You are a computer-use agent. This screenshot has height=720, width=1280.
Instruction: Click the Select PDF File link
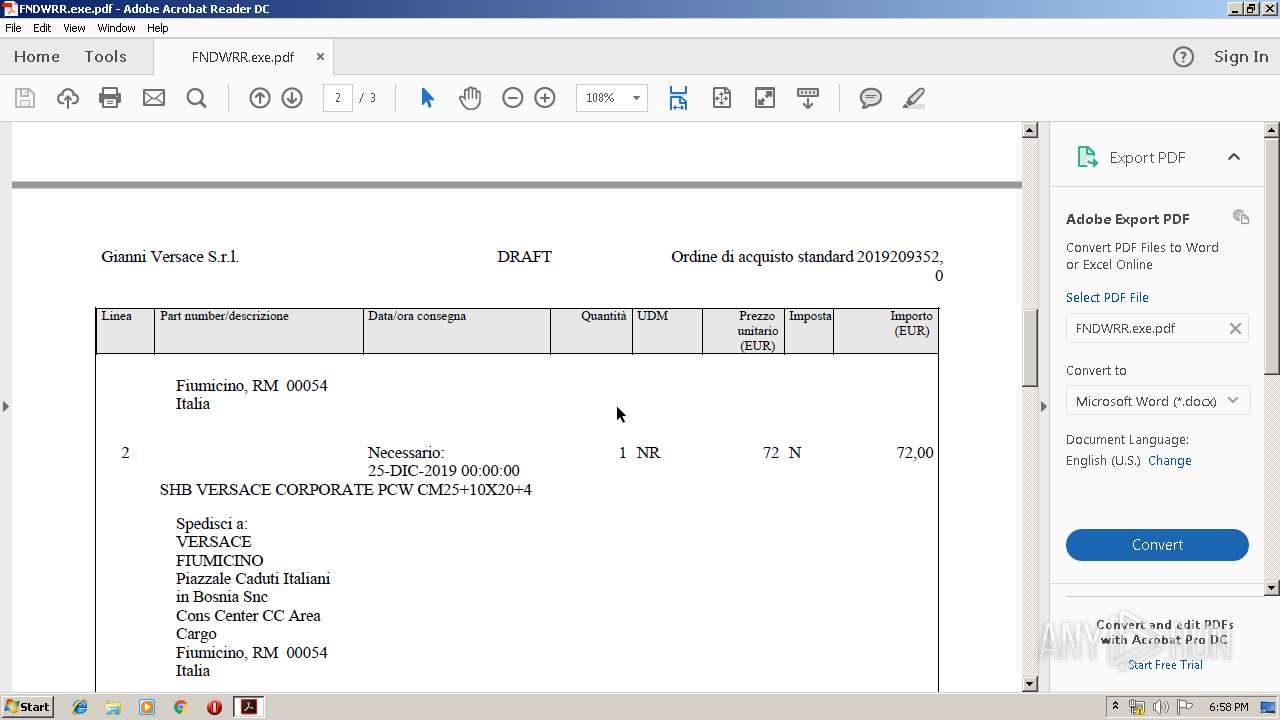tap(1107, 298)
